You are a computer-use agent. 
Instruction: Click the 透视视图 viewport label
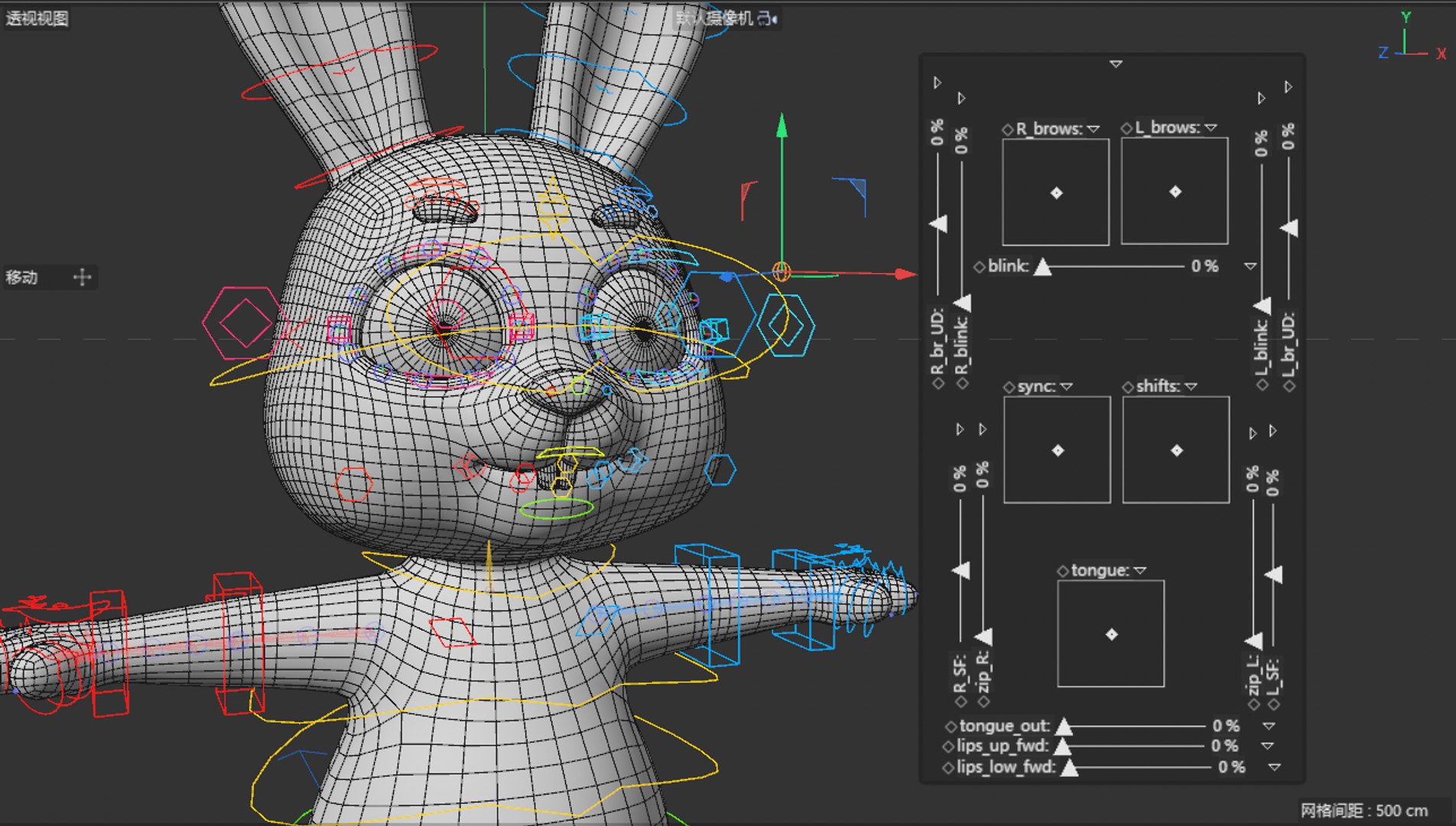pyautogui.click(x=37, y=18)
